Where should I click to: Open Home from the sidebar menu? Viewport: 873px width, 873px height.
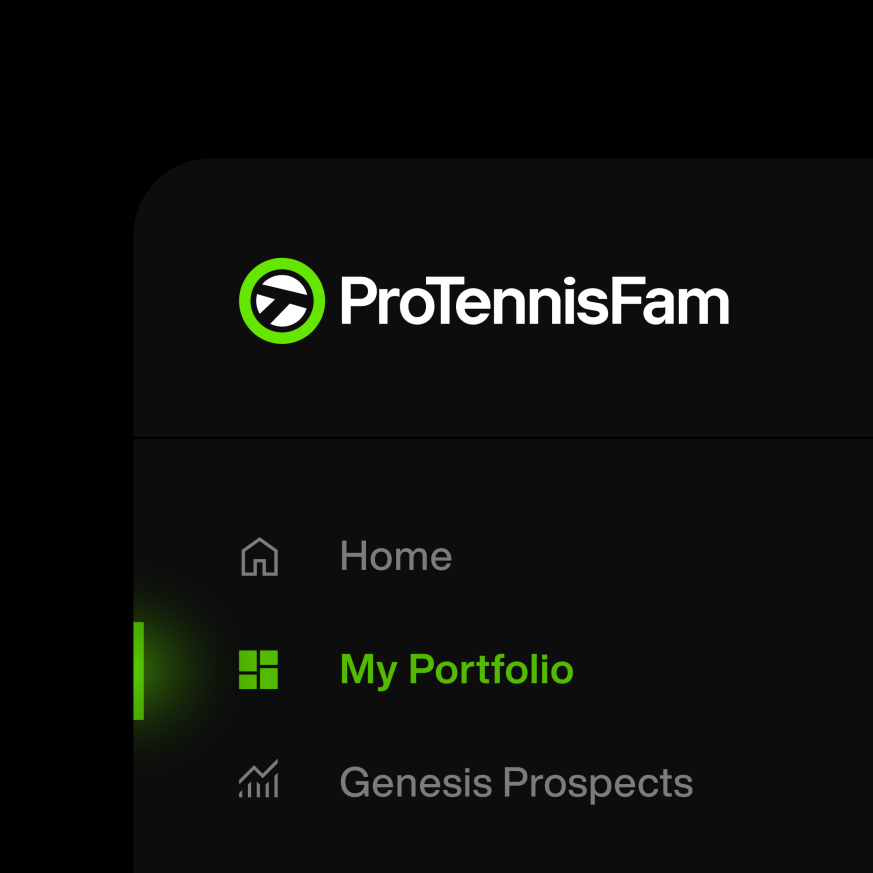[x=395, y=557]
